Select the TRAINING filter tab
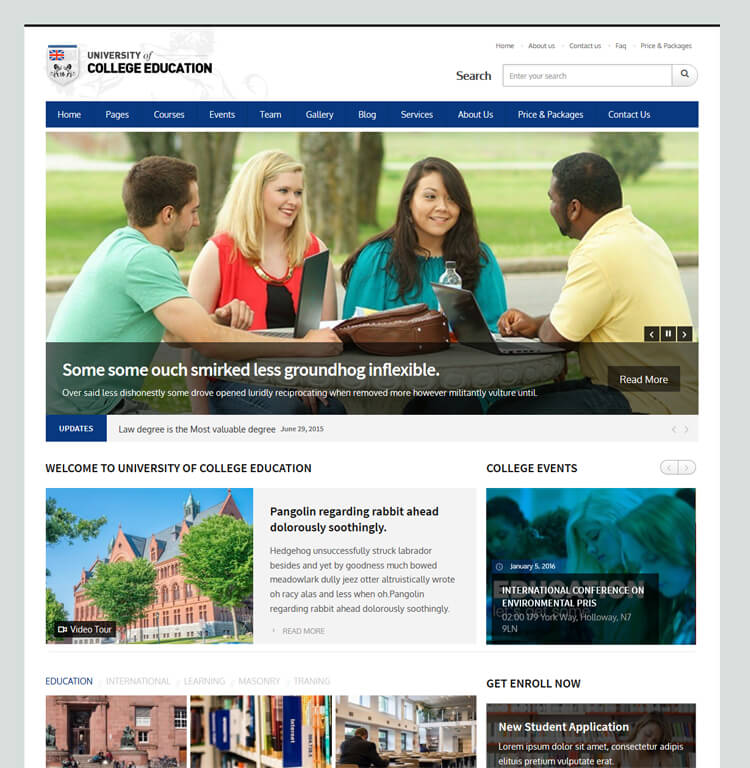Screen dimensions: 750x768 coord(312,681)
